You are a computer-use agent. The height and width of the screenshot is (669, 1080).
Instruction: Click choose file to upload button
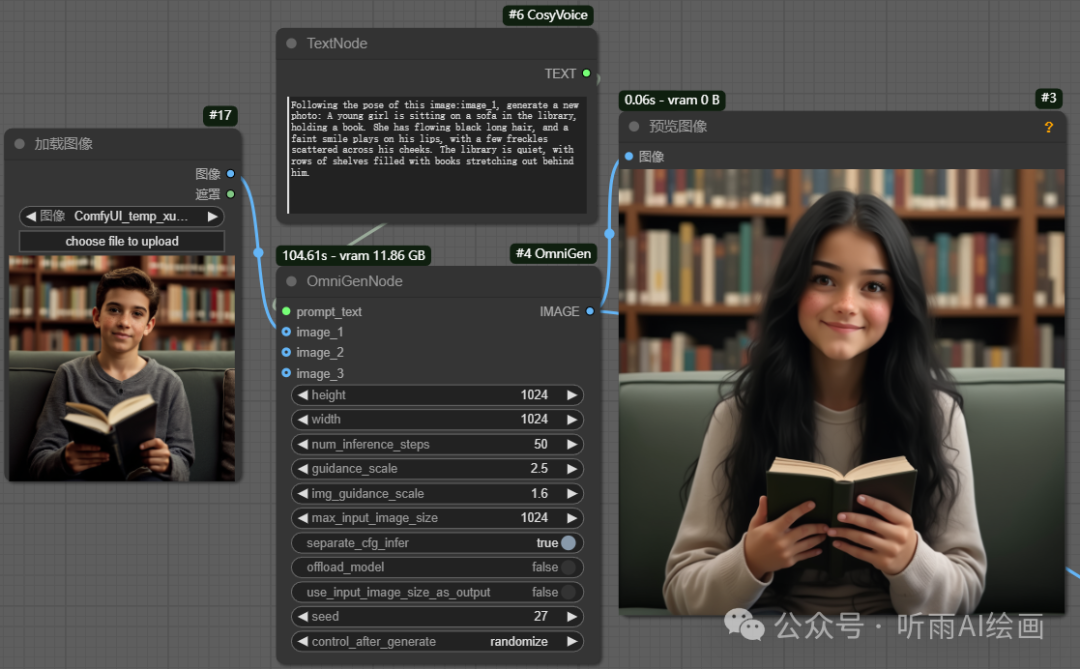[122, 241]
